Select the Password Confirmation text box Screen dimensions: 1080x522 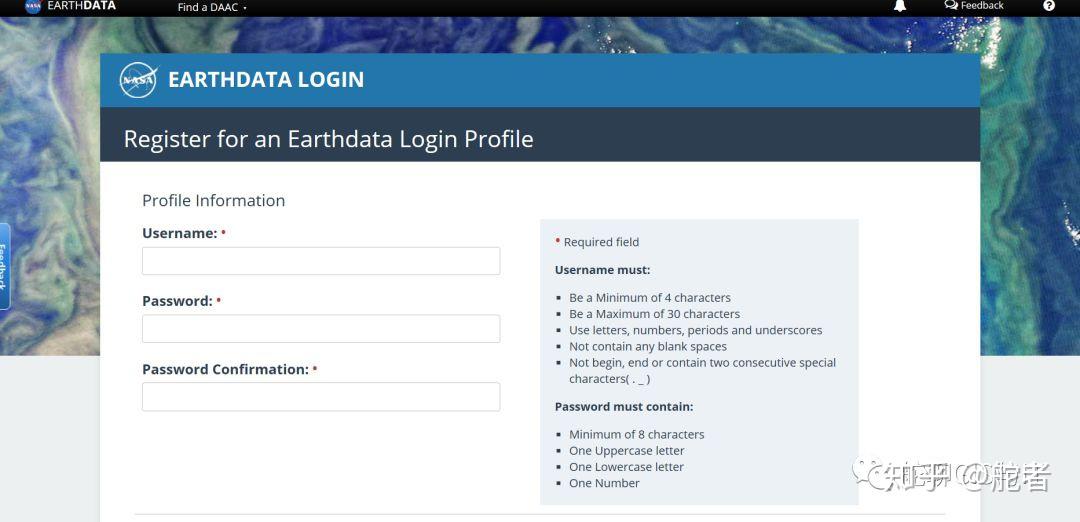point(321,397)
